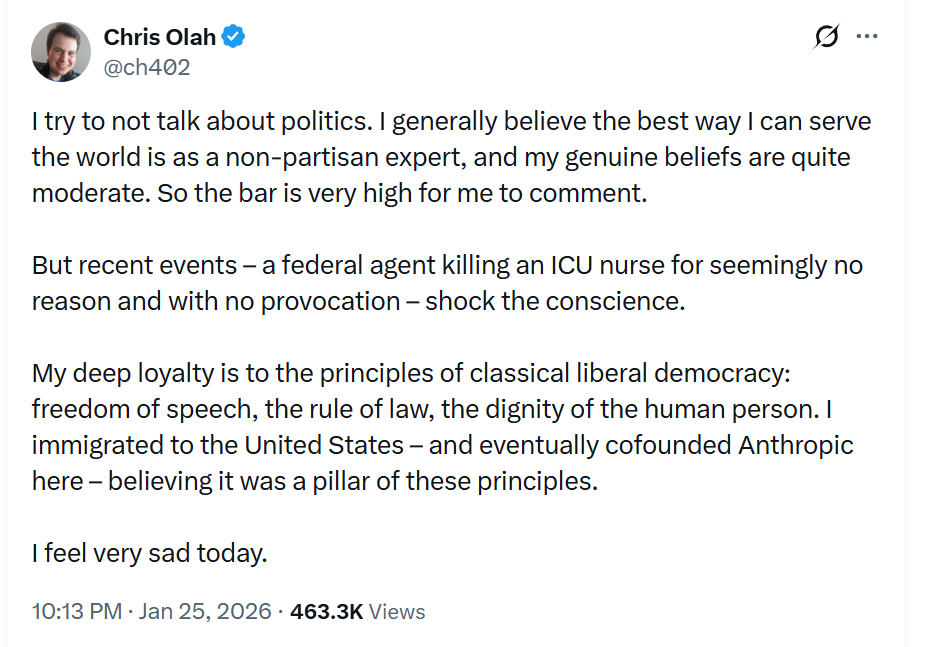Open Chris Olah's profile photo
928x647 pixels.
click(x=62, y=51)
